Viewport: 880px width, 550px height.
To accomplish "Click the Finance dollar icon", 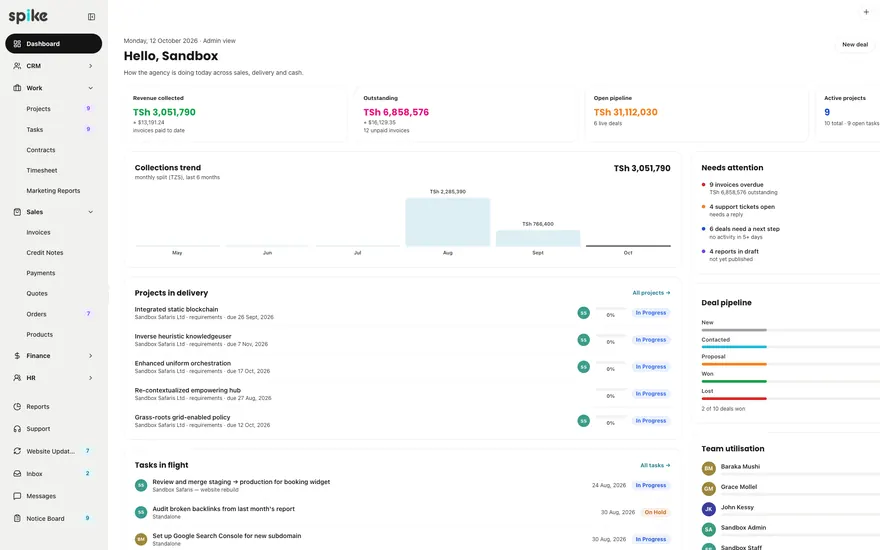I will pyautogui.click(x=17, y=356).
